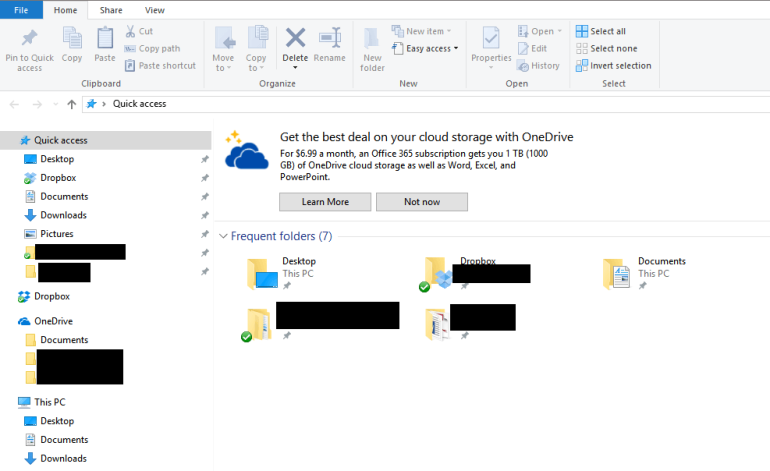Click the New folder icon
Screen dimensions: 770x471
(x=372, y=40)
